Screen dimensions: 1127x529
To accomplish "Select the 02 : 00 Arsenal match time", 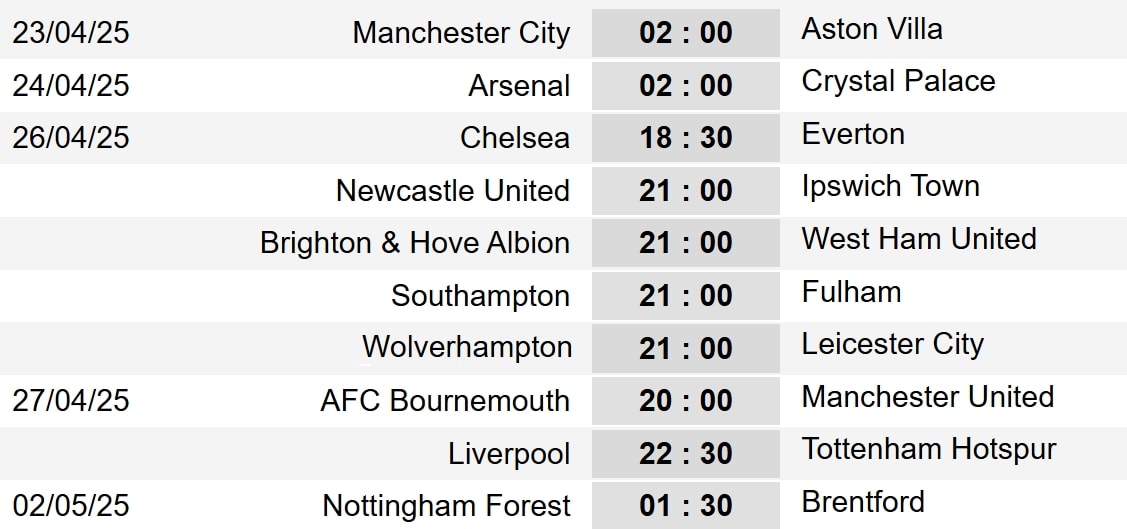I will [x=686, y=86].
